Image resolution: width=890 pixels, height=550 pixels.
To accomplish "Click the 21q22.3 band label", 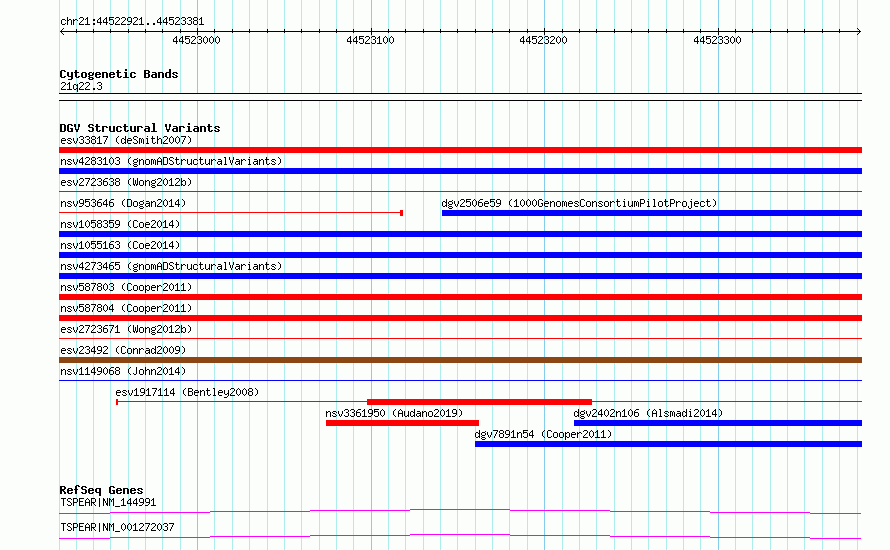I will (81, 86).
